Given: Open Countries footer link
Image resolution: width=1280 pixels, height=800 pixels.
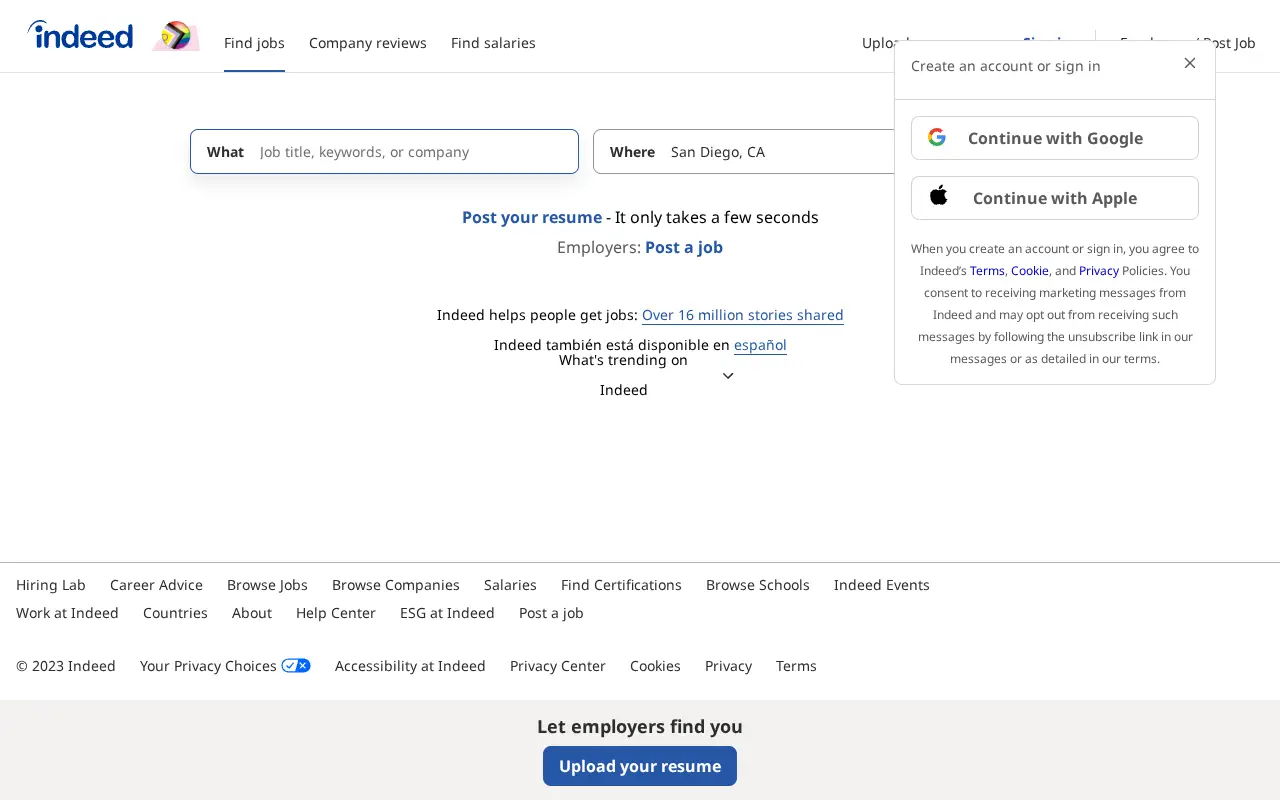Looking at the screenshot, I should pyautogui.click(x=175, y=613).
